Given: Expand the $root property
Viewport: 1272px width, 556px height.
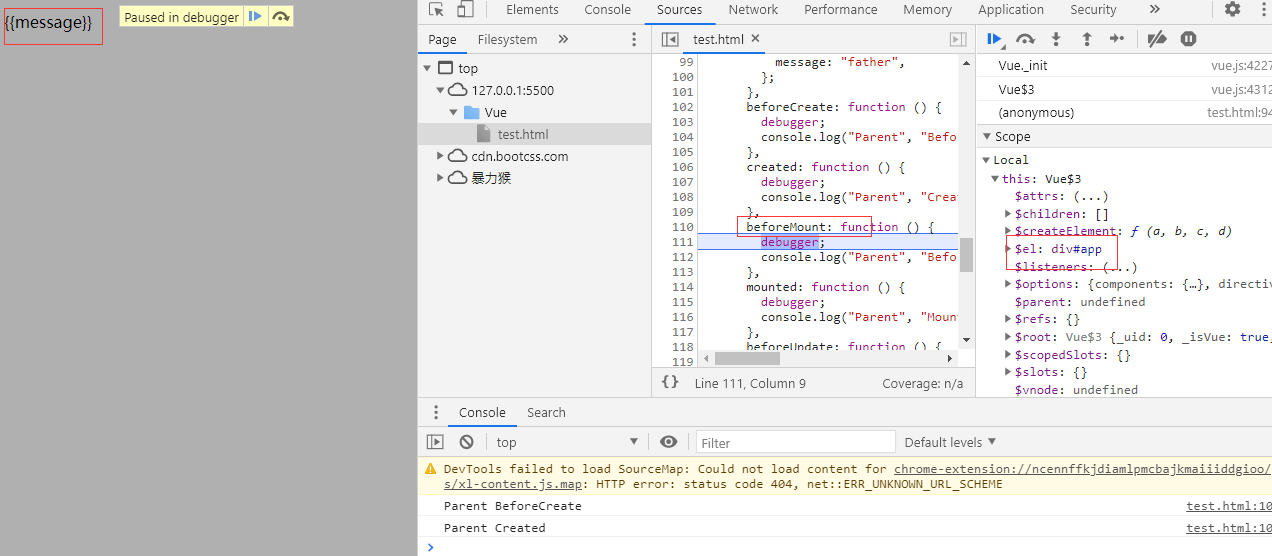Looking at the screenshot, I should (1008, 337).
